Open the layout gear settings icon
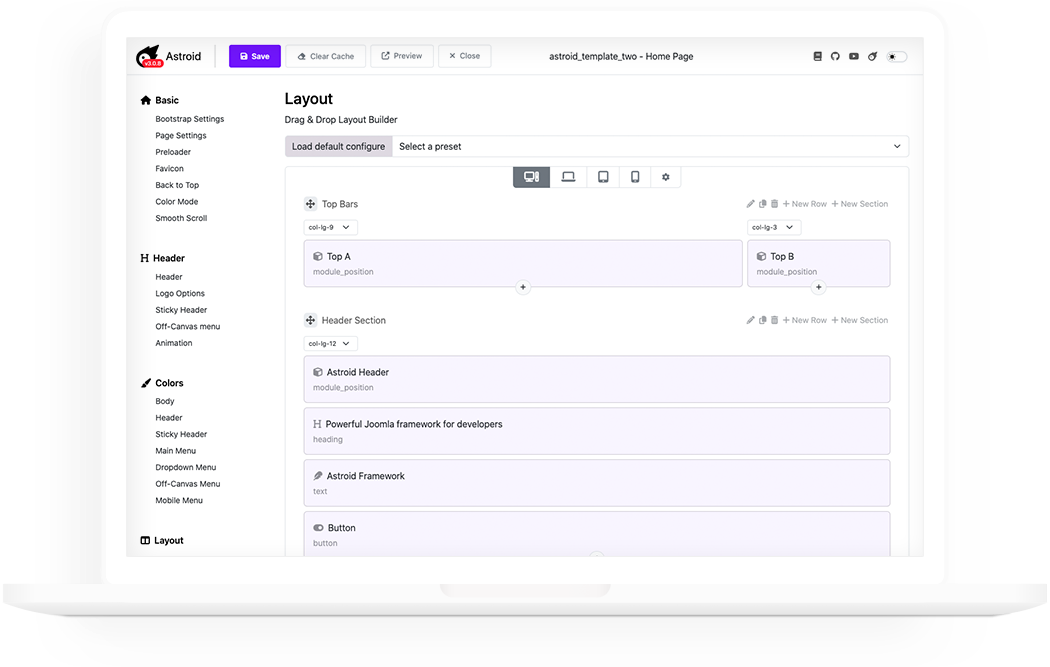This screenshot has width=1050, height=667. pos(665,177)
